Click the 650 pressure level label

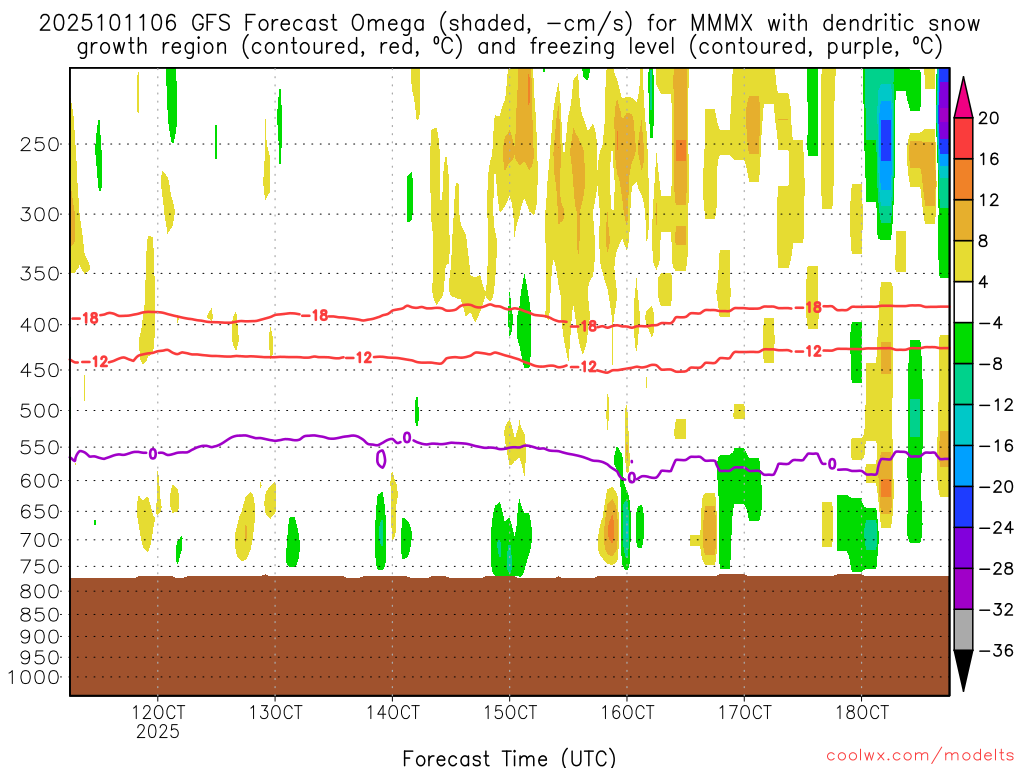[40, 511]
